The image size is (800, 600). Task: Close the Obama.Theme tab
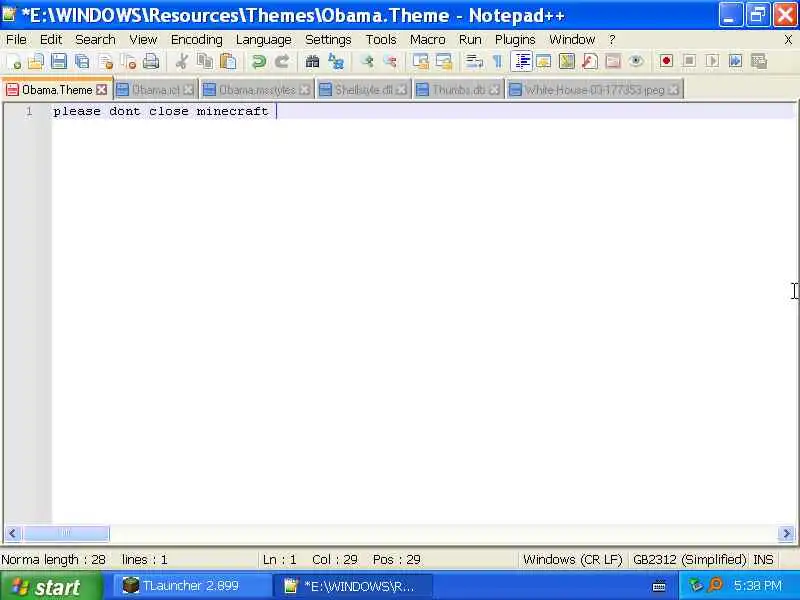pos(102,90)
